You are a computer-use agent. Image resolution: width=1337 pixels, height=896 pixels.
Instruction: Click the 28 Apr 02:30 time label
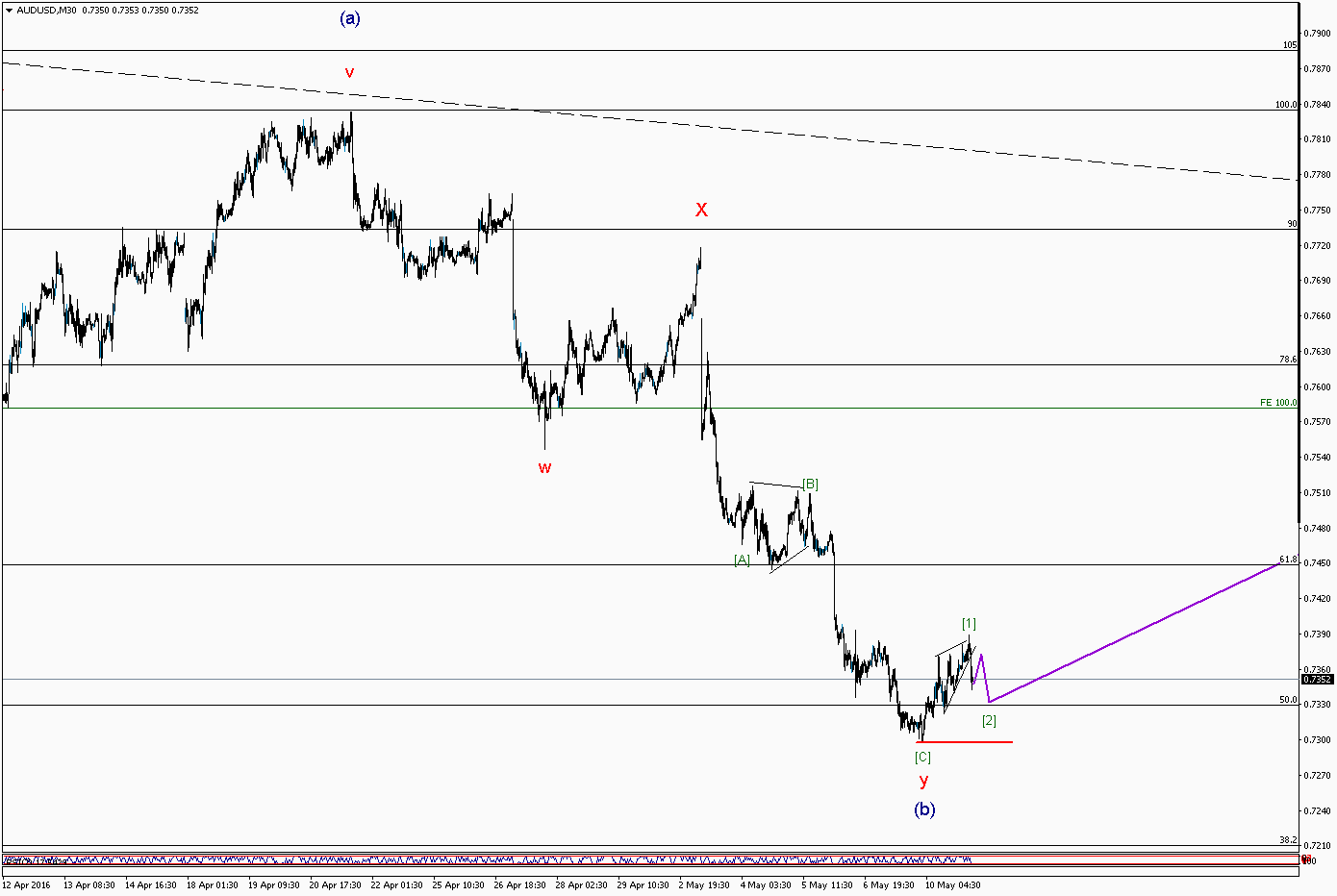coord(582,884)
